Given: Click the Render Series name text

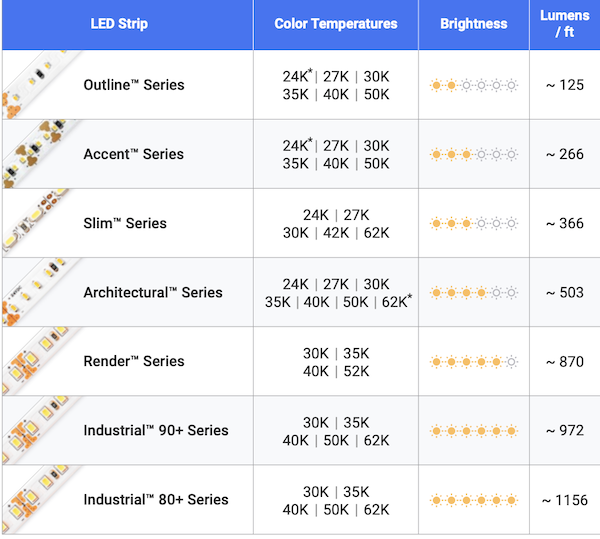Looking at the screenshot, I should click(x=133, y=361).
